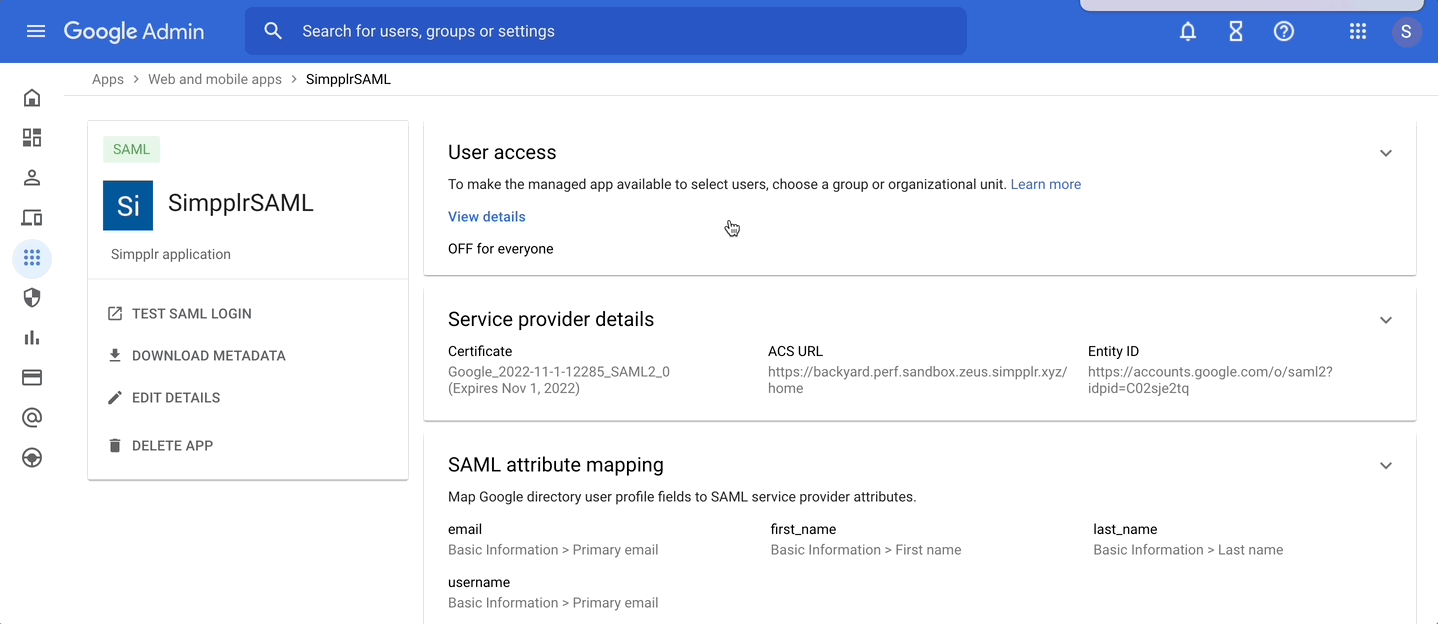1438x624 pixels.
Task: Click the search bar for users and settings
Action: (x=600, y=31)
